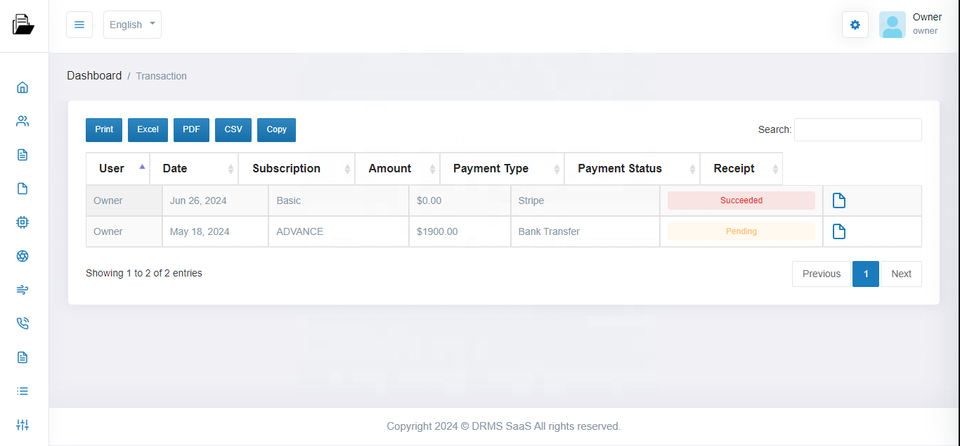
Task: Open the Owner profile menu
Action: tap(910, 24)
